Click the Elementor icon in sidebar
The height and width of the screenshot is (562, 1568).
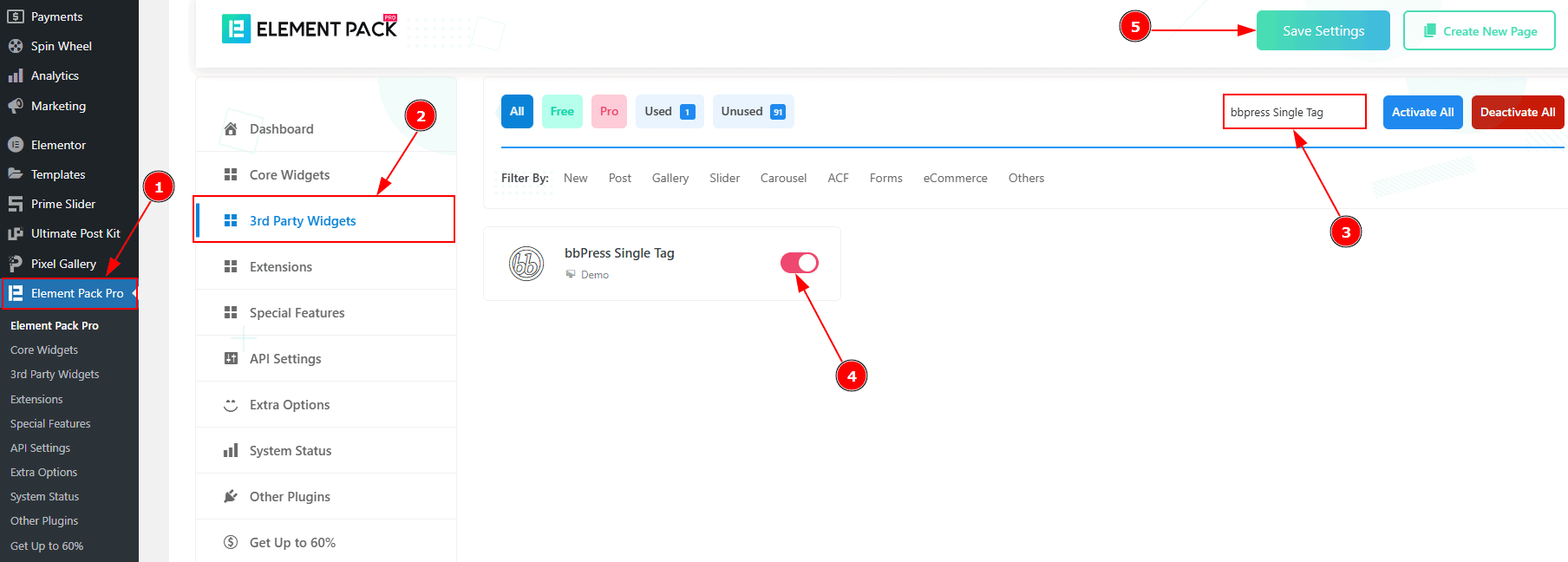[16, 145]
